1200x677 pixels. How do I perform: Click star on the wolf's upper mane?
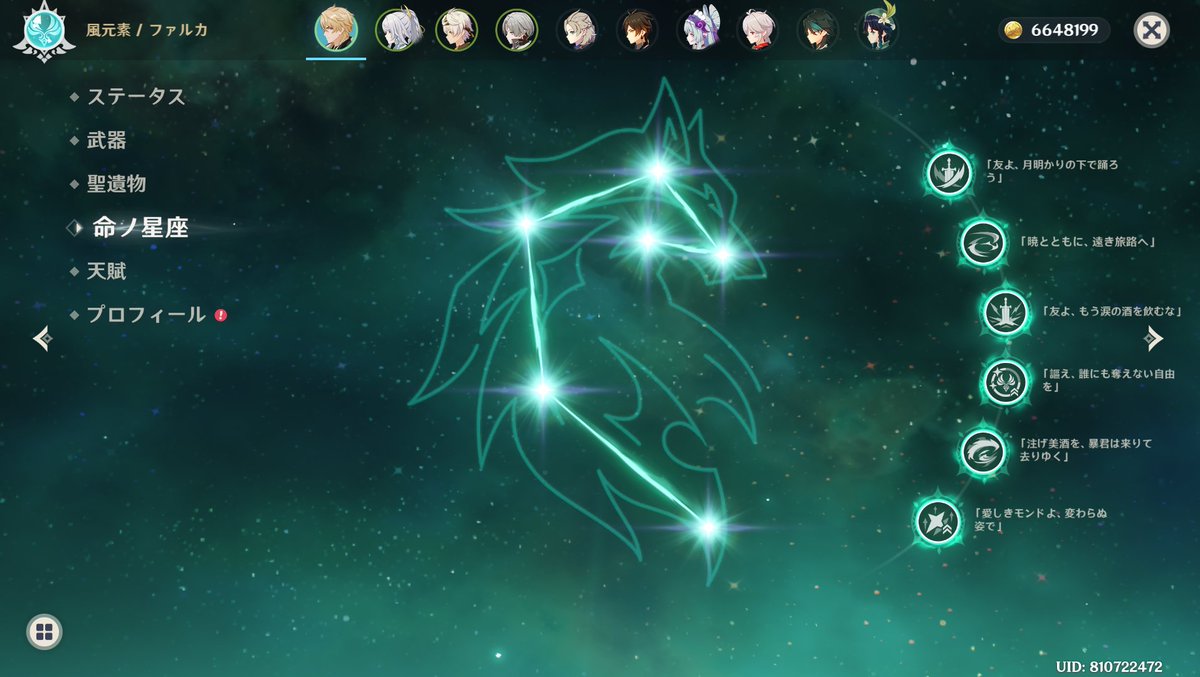pyautogui.click(x=525, y=224)
